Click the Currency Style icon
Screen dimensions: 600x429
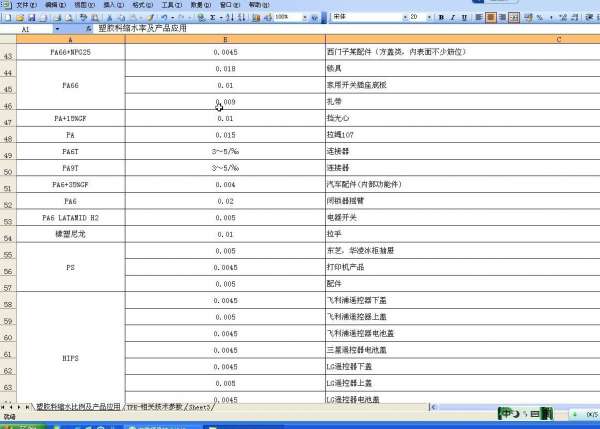pos(528,17)
